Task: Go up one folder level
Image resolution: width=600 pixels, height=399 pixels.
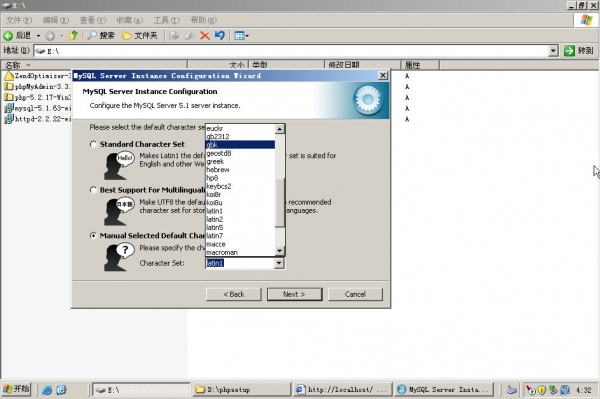Action: coord(73,36)
